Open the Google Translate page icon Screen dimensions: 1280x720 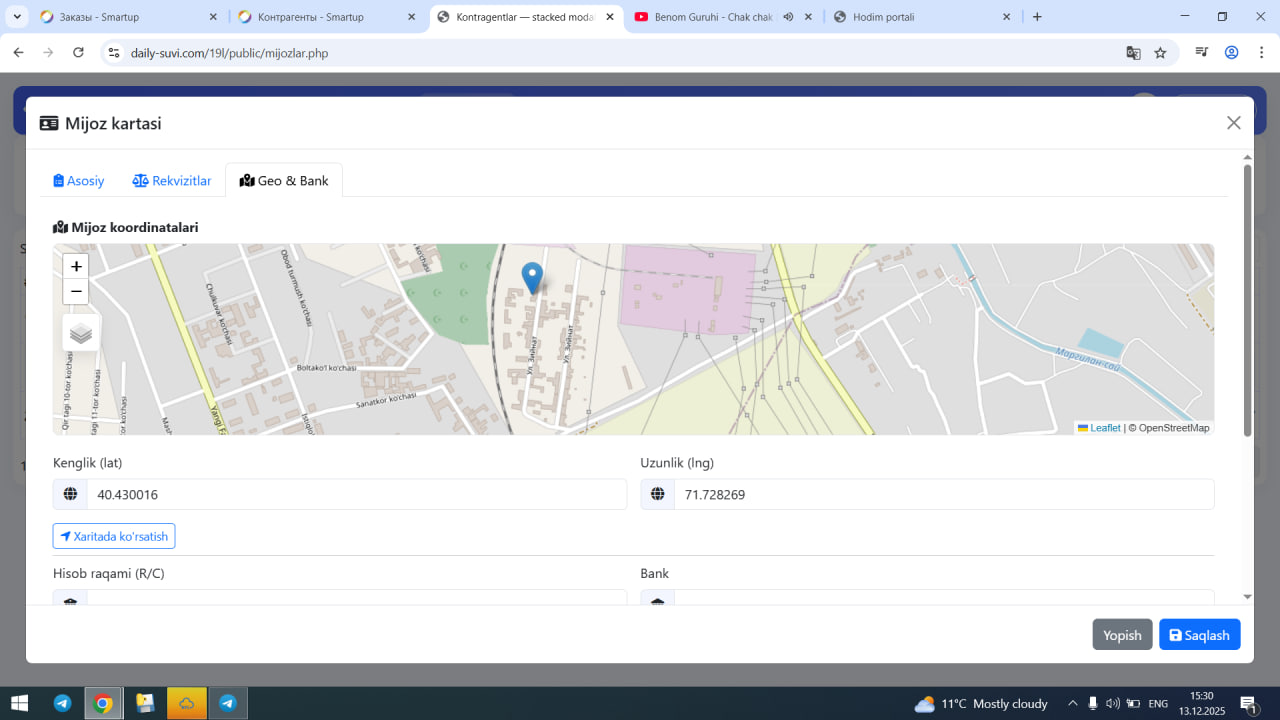[x=1133, y=53]
